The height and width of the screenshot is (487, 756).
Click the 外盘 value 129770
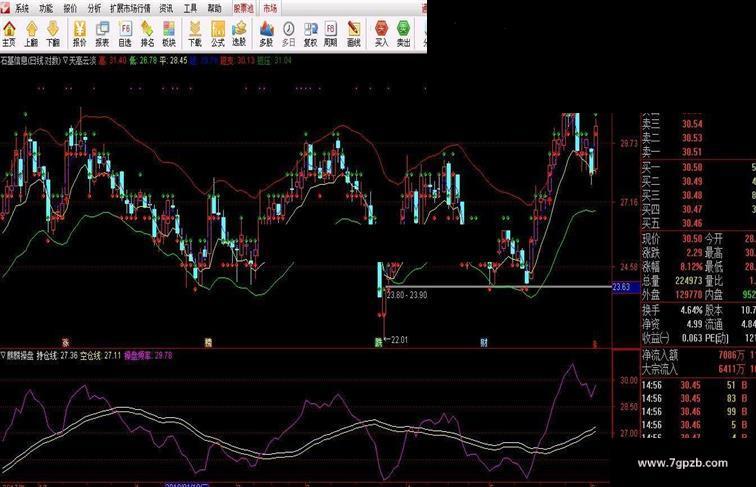688,295
